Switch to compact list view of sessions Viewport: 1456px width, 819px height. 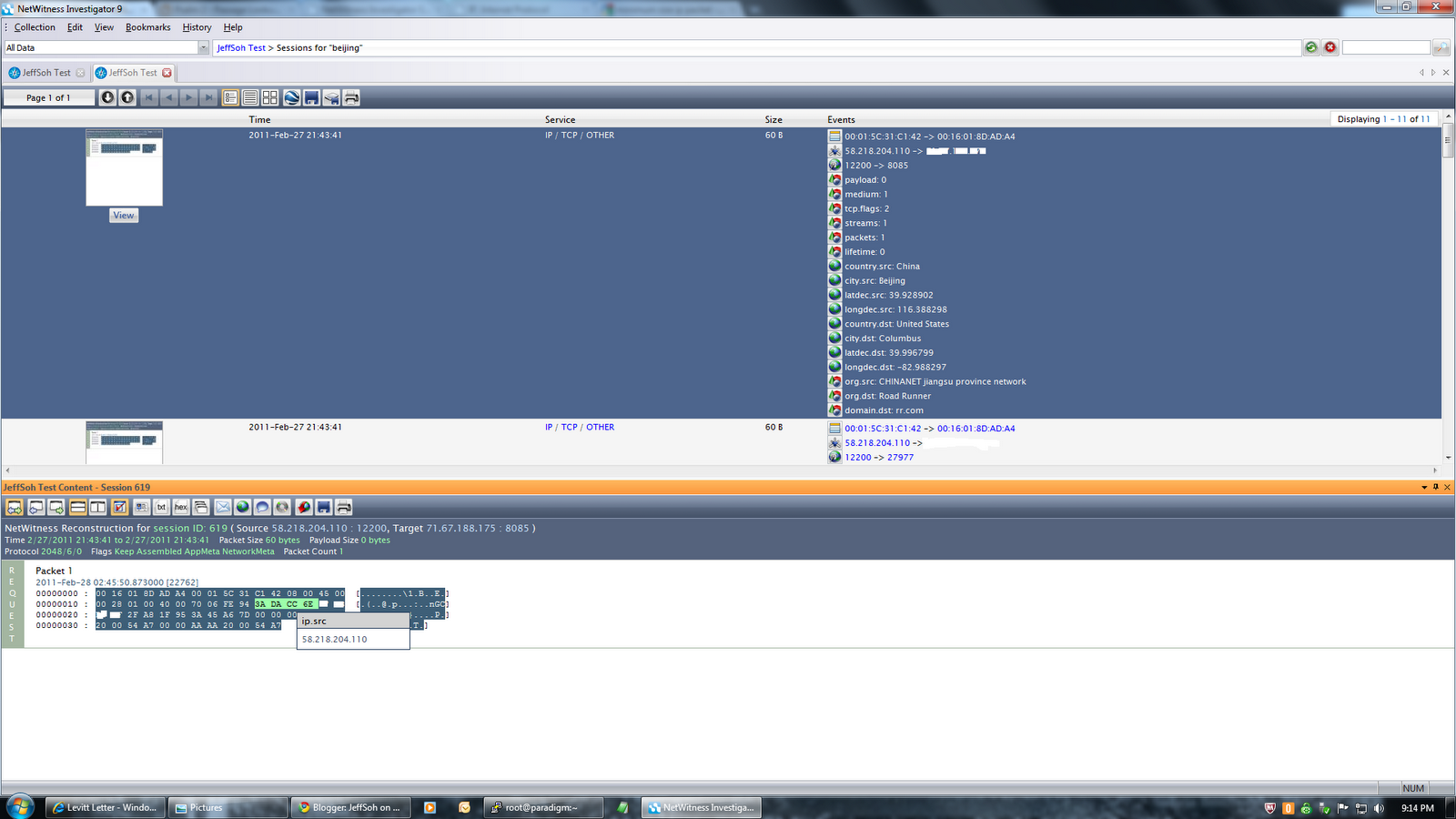point(250,97)
